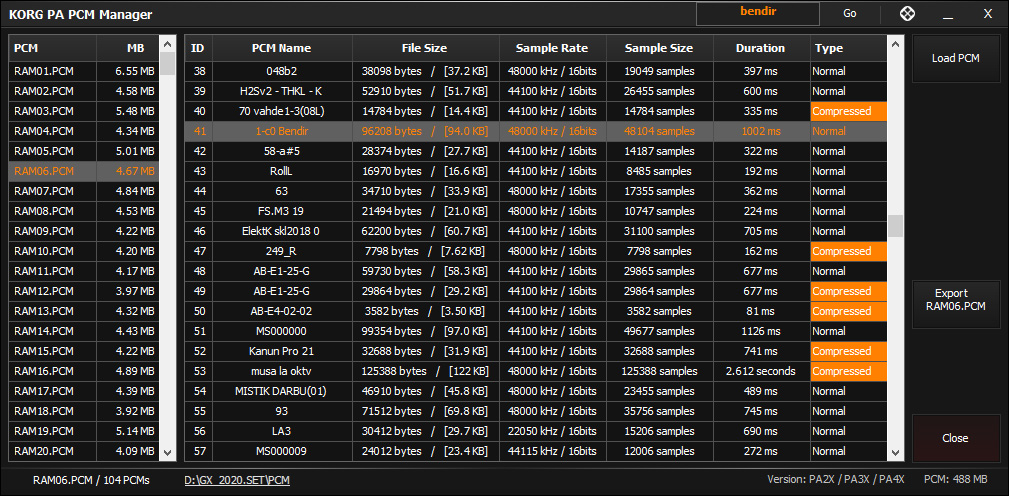Viewport: 1009px width, 496px height.
Task: Select RAM15.PCM in the file list
Action: pos(84,351)
